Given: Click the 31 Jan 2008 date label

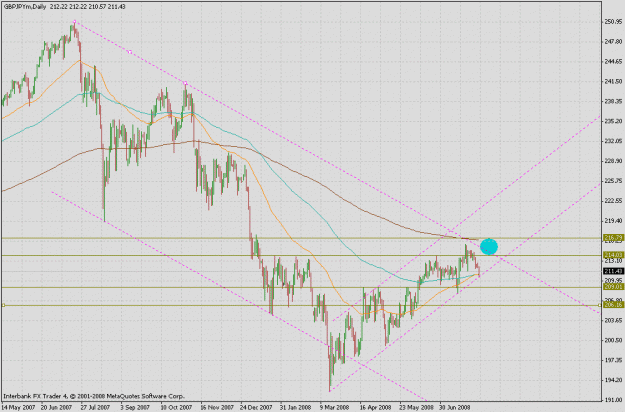Looking at the screenshot, I should (295, 408).
